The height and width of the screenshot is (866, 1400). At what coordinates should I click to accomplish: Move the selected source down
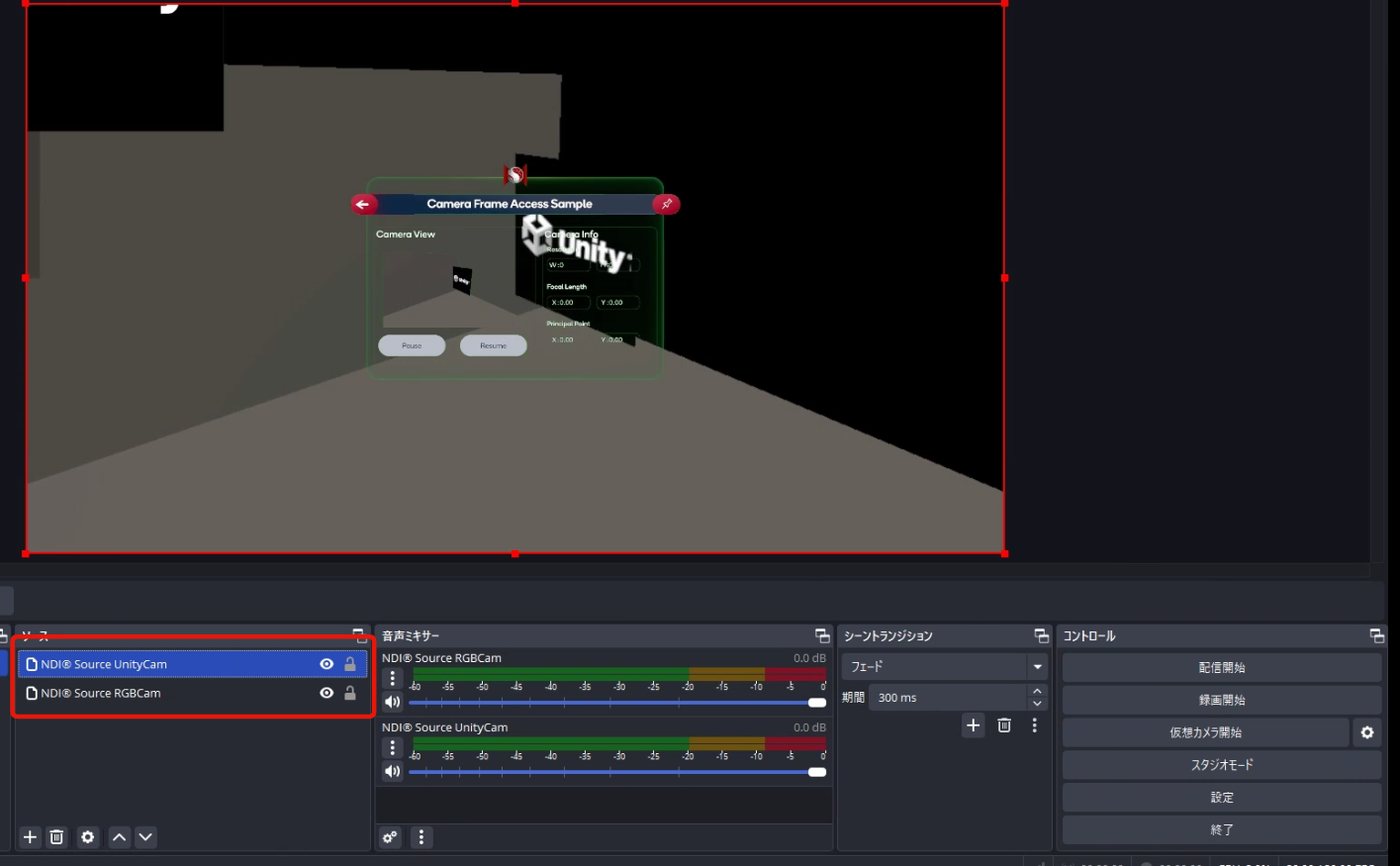(145, 837)
